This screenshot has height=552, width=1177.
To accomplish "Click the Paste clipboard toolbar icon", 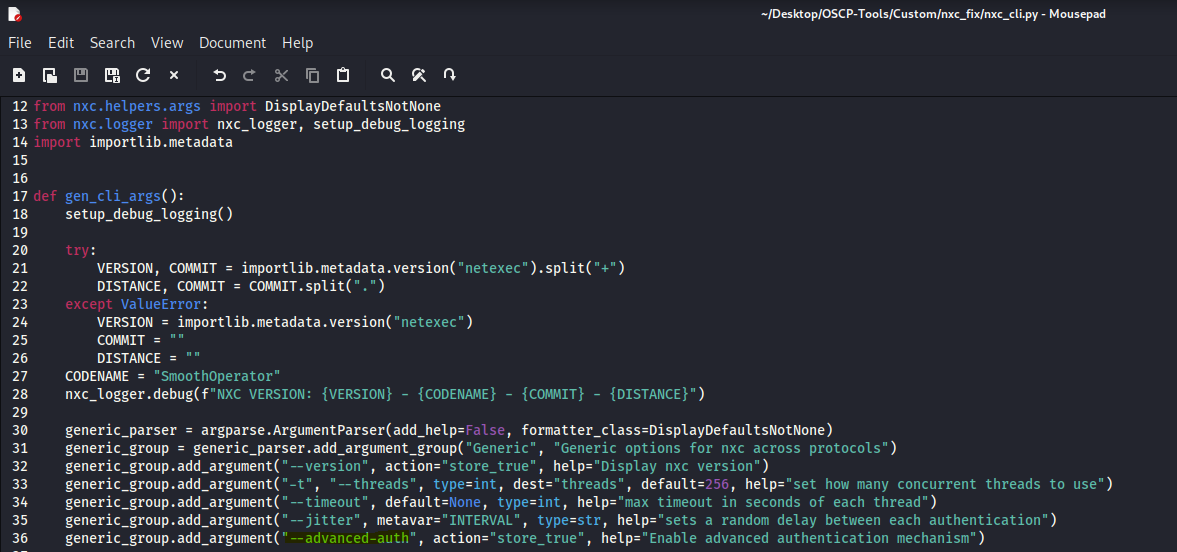I will 343,75.
